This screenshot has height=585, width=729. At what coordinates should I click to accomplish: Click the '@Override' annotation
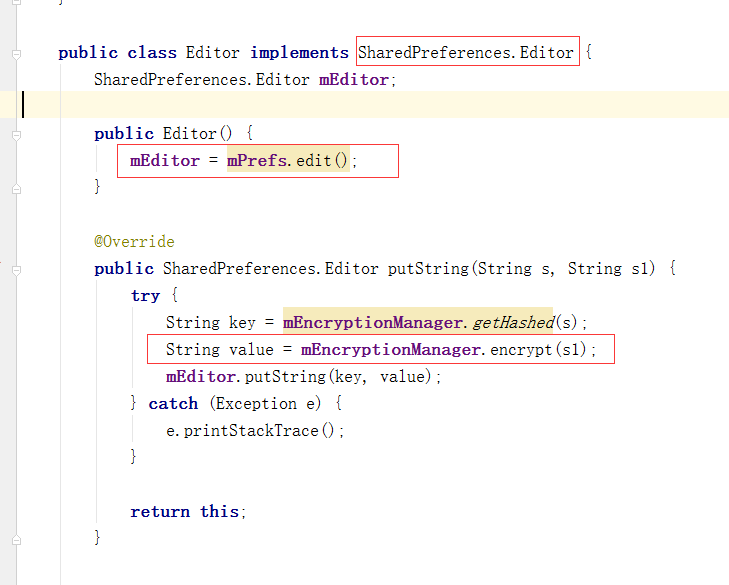pos(134,242)
